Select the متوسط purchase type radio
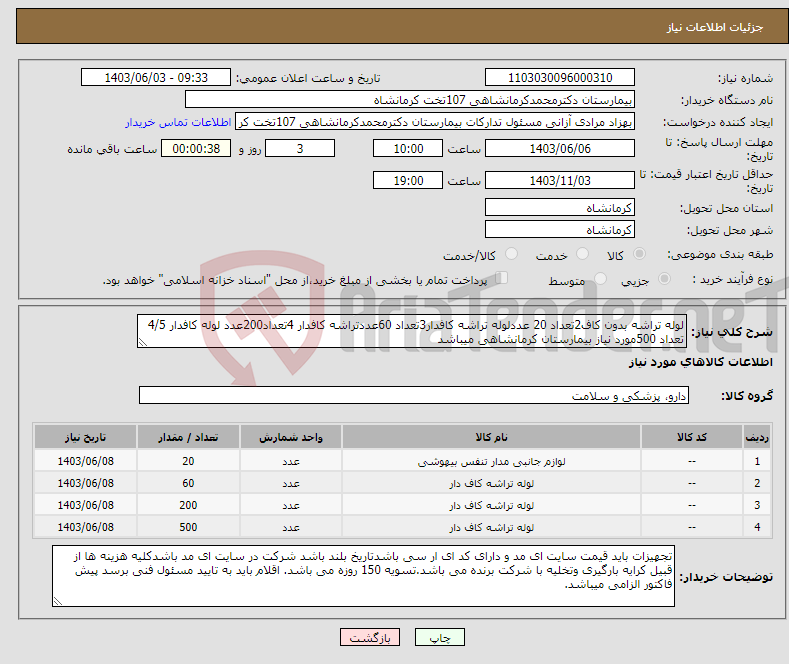Image resolution: width=789 pixels, height=664 pixels. click(x=600, y=278)
